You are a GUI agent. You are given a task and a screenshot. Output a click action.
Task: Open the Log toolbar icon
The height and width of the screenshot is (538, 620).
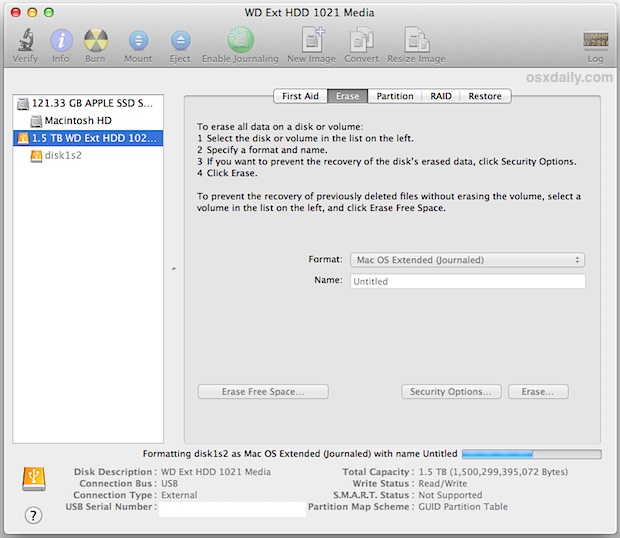pos(595,40)
